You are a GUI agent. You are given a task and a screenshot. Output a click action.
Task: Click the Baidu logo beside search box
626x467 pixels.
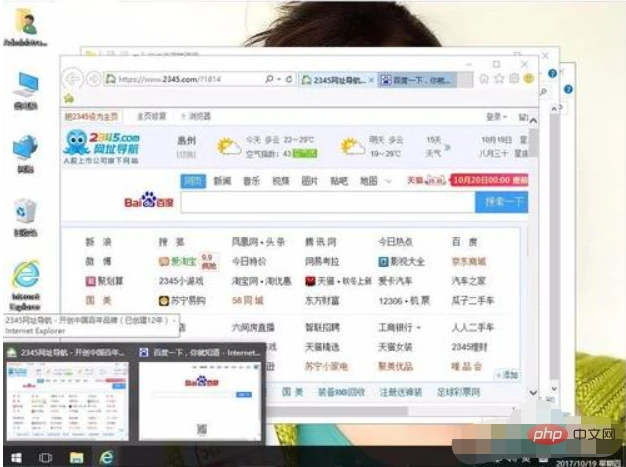tap(149, 200)
